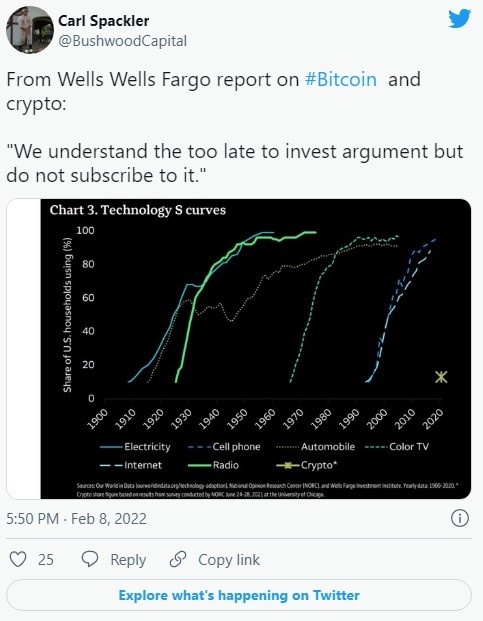The image size is (483, 621).
Task: Open the 5:50 PM Feb 8, 2022 timestamp
Action: (76, 518)
